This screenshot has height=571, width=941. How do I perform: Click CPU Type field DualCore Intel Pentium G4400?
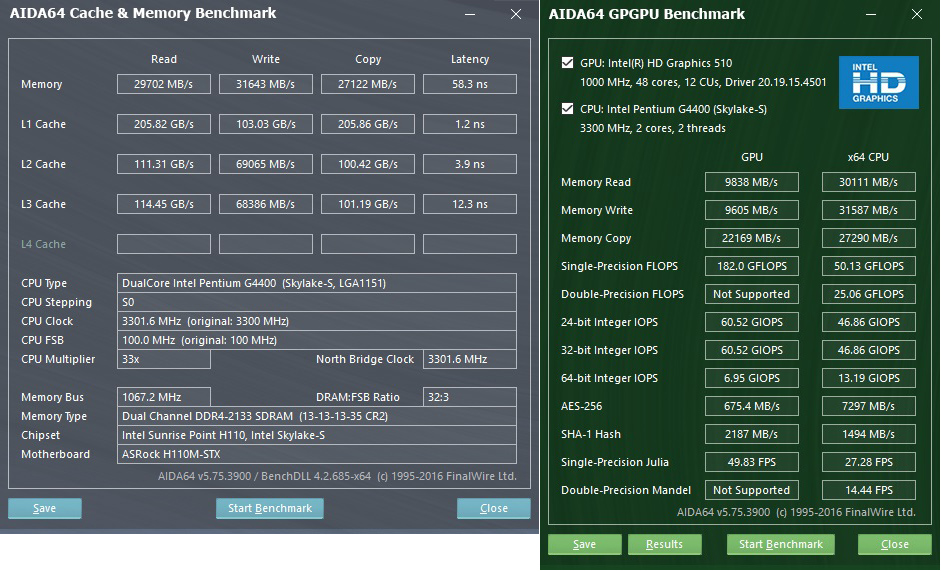click(x=317, y=283)
